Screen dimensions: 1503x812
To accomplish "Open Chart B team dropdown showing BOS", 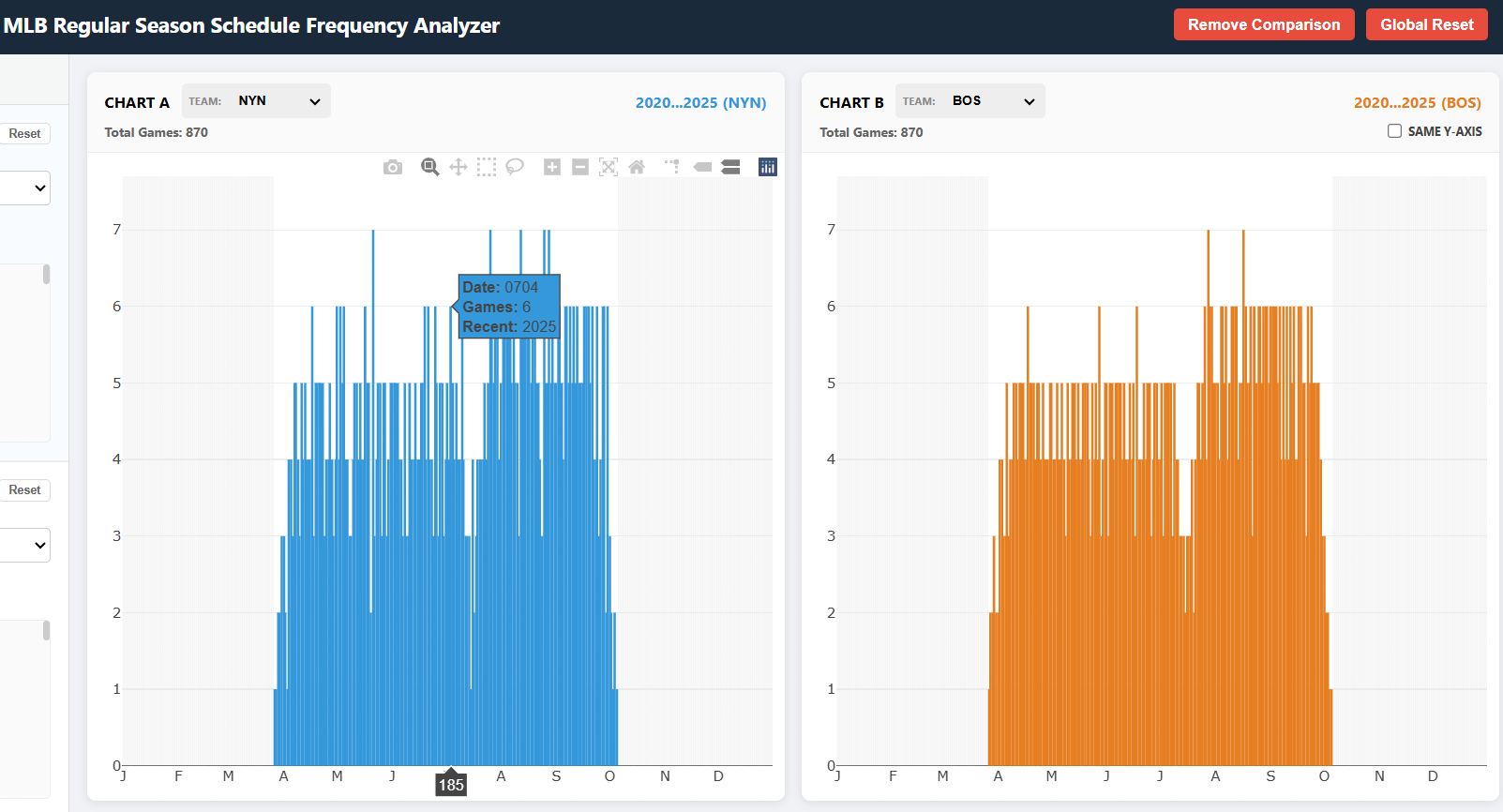I will click(993, 101).
